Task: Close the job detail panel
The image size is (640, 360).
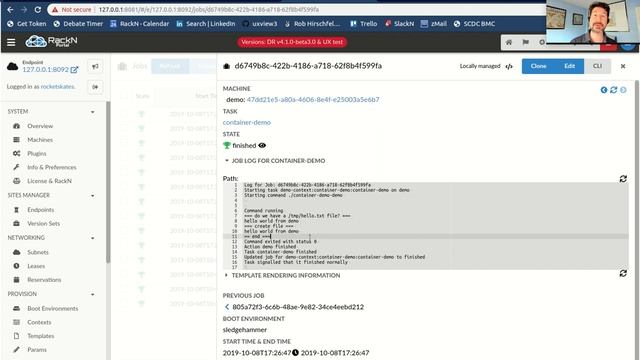Action: tap(623, 66)
